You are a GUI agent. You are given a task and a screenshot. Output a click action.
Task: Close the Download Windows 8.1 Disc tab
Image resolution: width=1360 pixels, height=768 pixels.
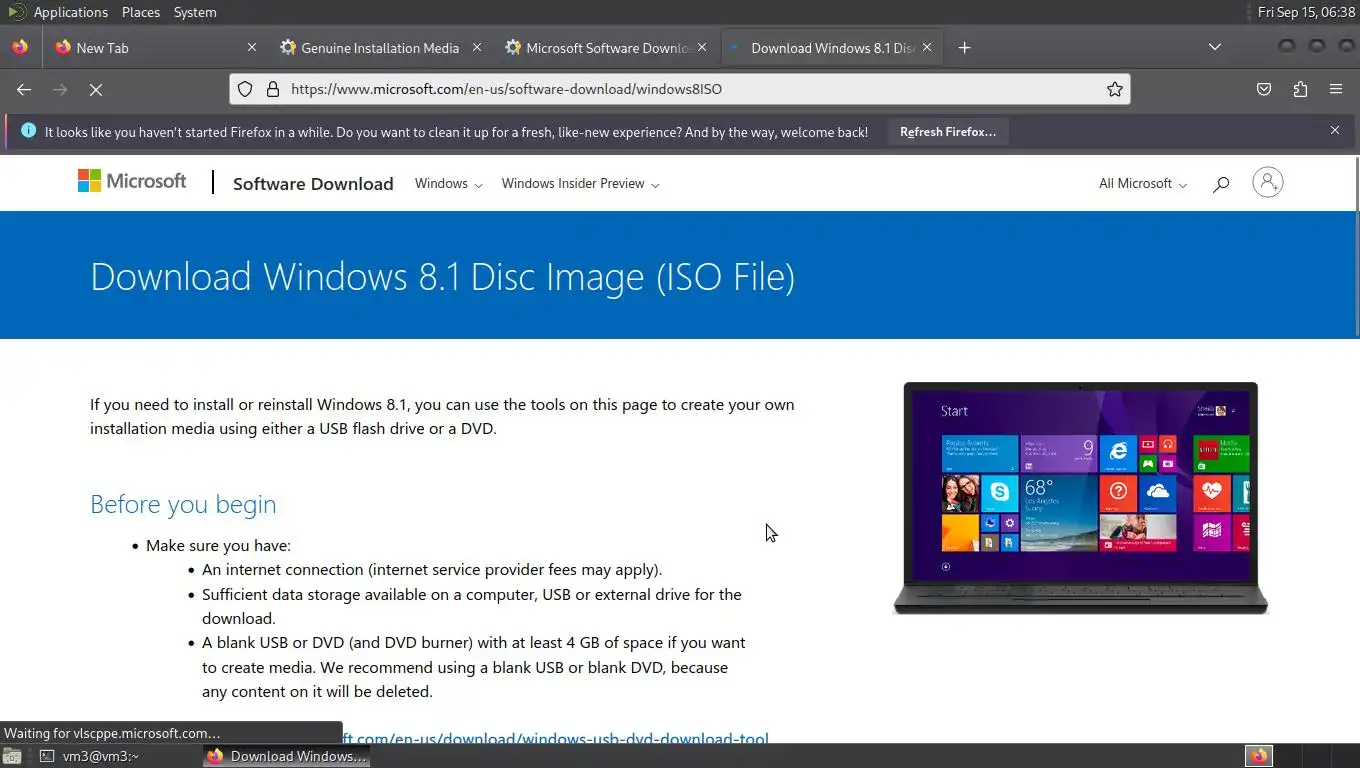pos(927,47)
